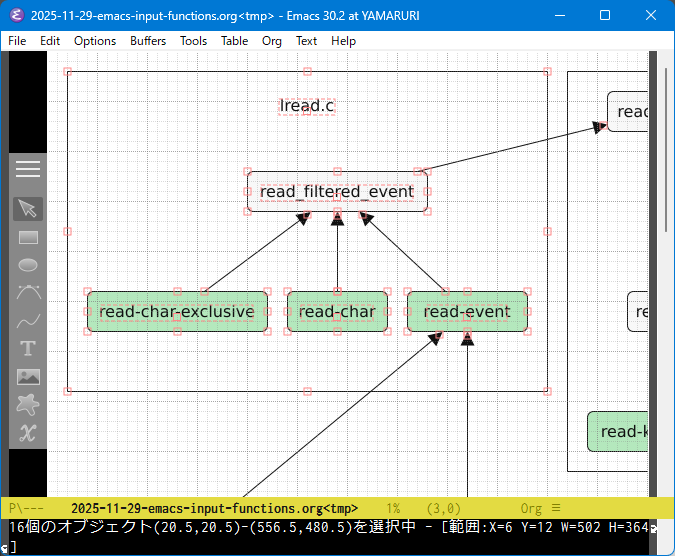The height and width of the screenshot is (556, 675).
Task: Open the hamburger menu in the tool palette
Action: click(28, 169)
